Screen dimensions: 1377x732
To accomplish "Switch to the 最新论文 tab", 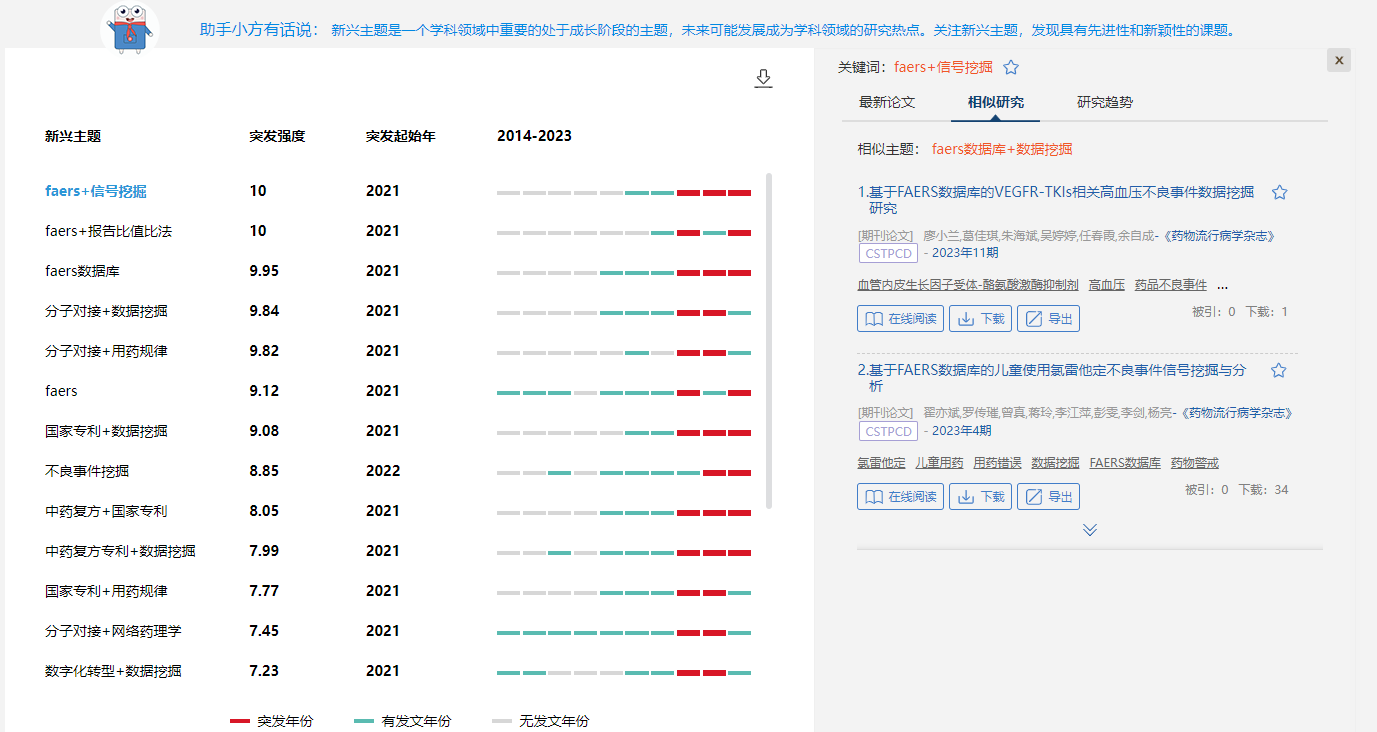I will coord(888,102).
